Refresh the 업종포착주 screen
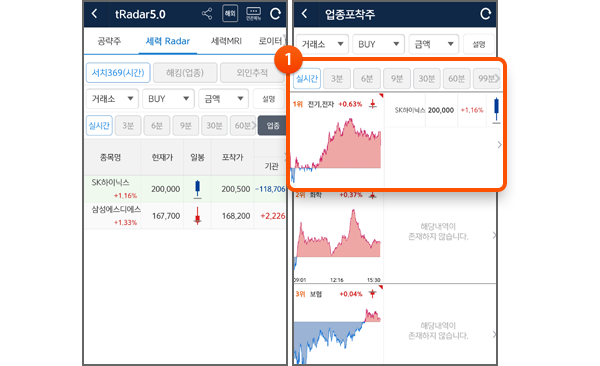The width and height of the screenshot is (600, 366). [x=486, y=14]
